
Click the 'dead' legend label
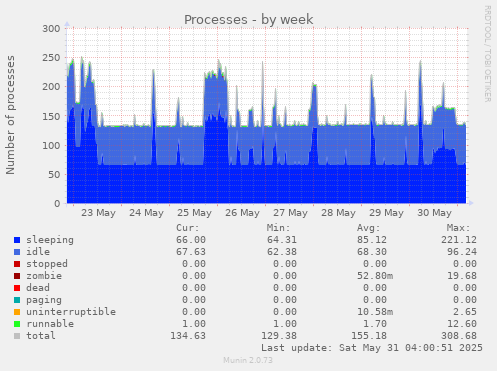pyautogui.click(x=38, y=288)
